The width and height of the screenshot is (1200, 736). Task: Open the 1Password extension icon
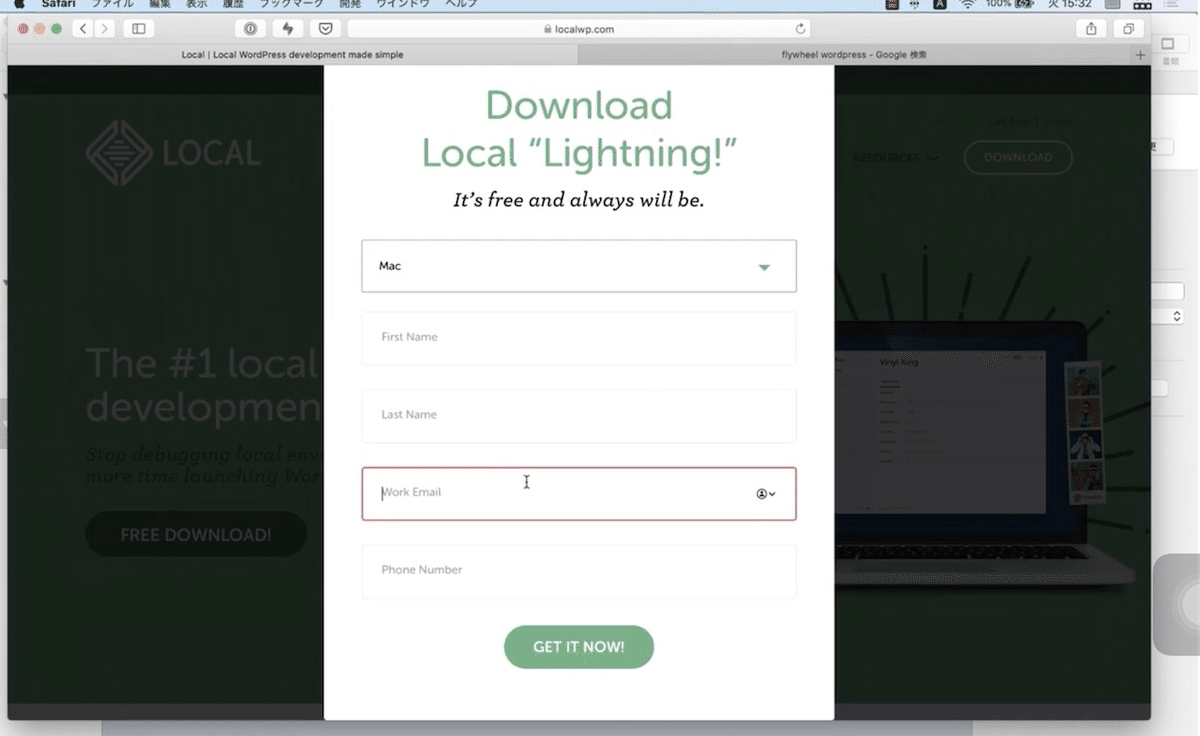click(x=250, y=29)
